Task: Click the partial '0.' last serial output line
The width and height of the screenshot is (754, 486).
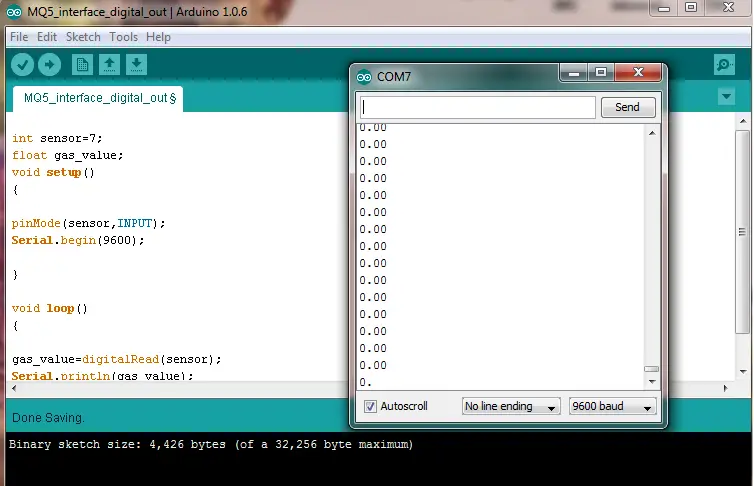Action: click(365, 383)
